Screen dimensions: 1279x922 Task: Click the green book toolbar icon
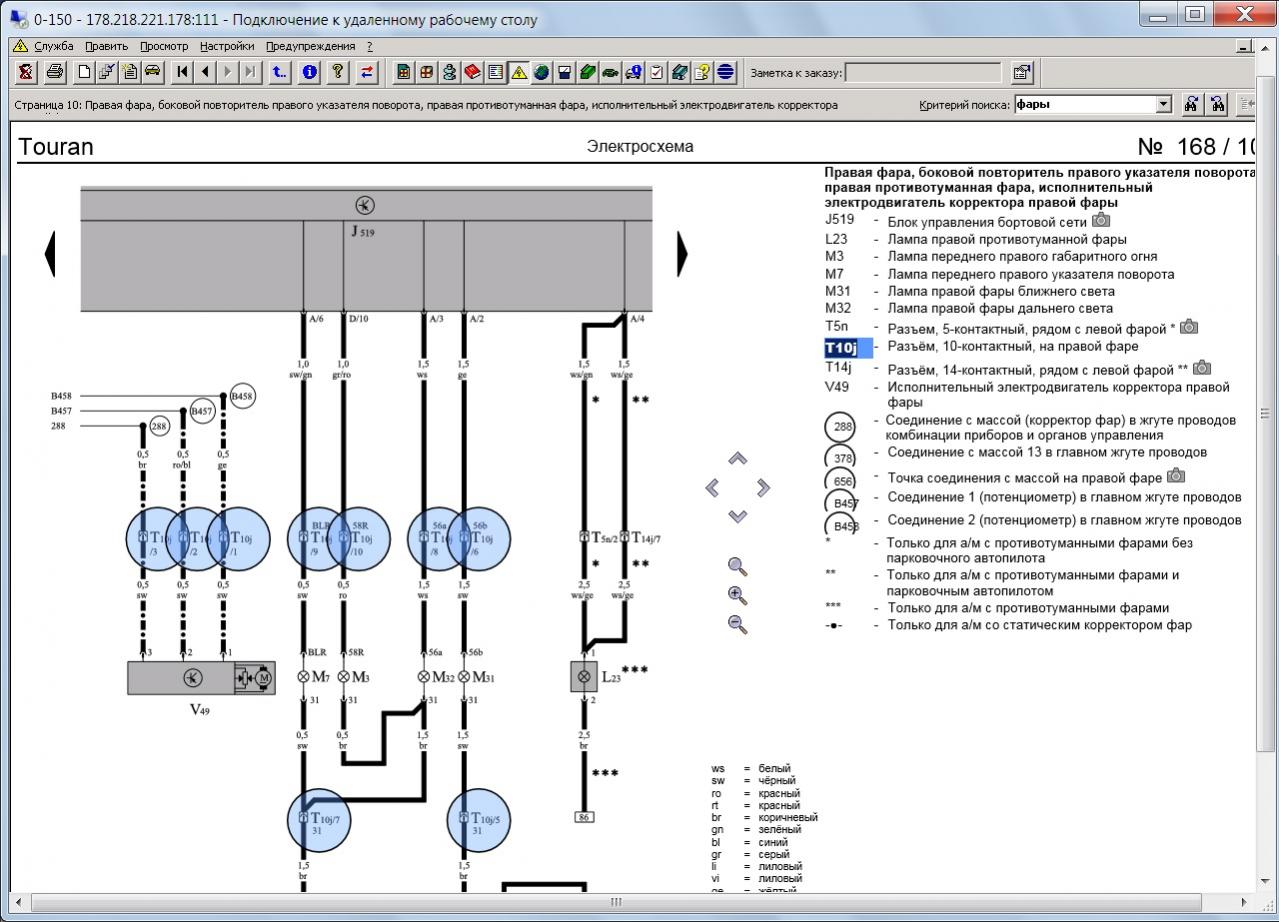pos(588,72)
